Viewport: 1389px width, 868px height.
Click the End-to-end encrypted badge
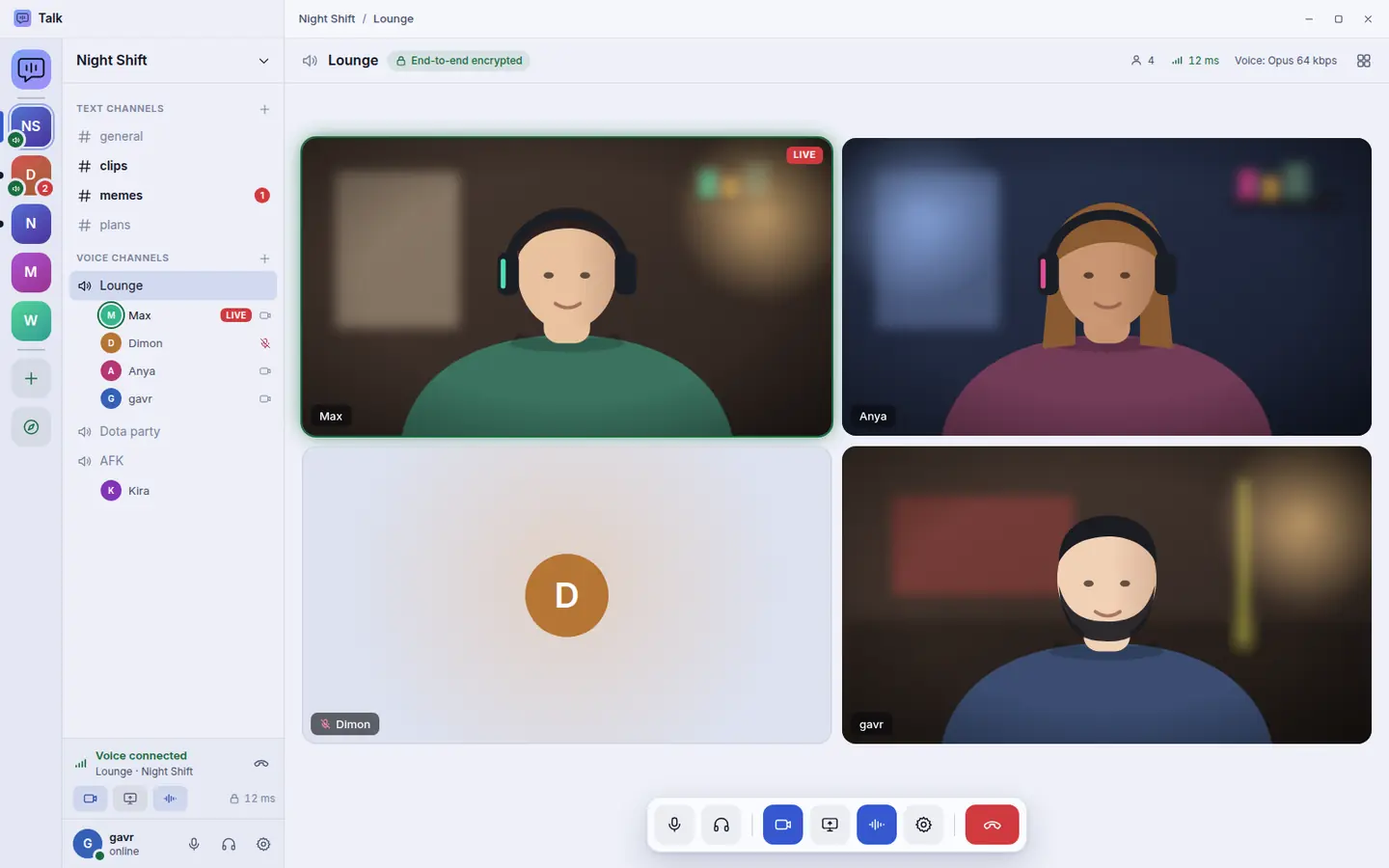point(459,61)
